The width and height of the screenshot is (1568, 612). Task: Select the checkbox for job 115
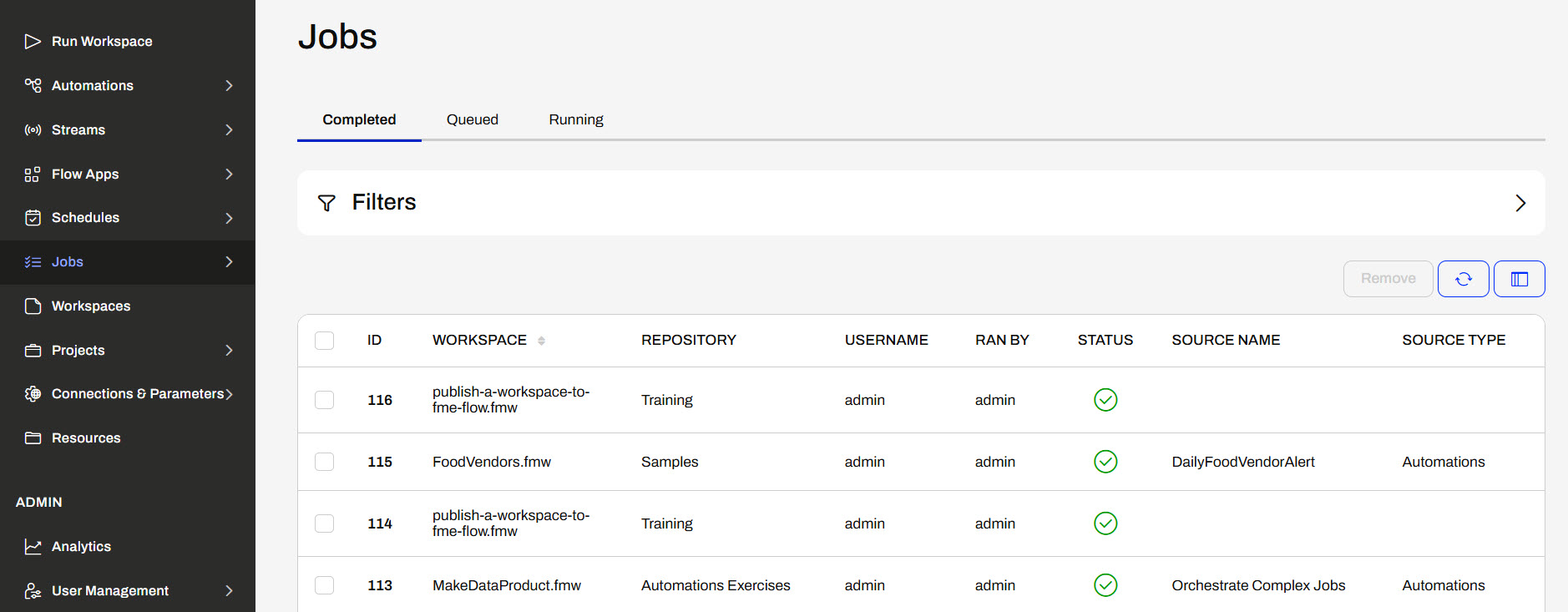click(x=324, y=462)
